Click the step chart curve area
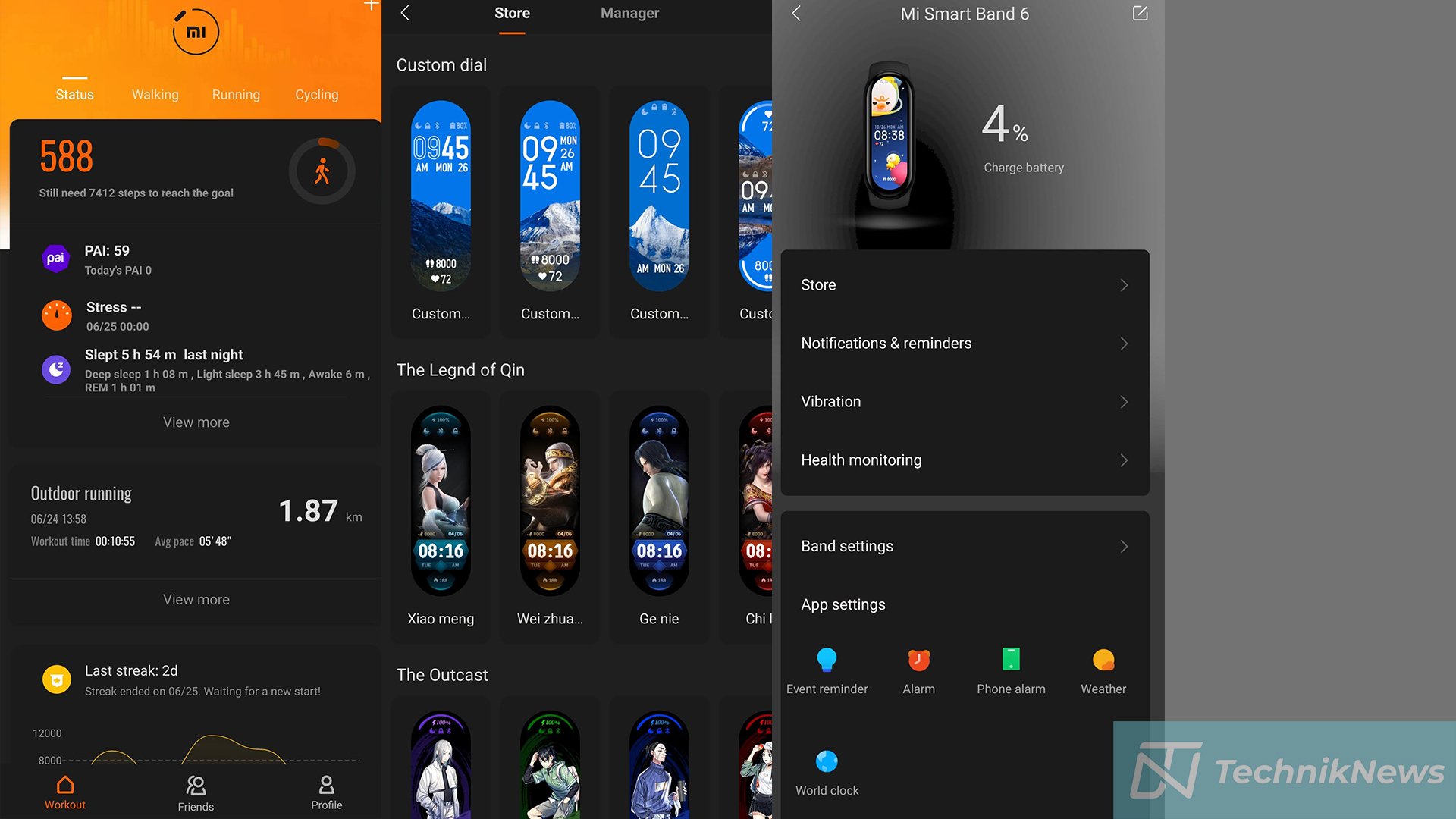This screenshot has width=1456, height=819. point(197,748)
